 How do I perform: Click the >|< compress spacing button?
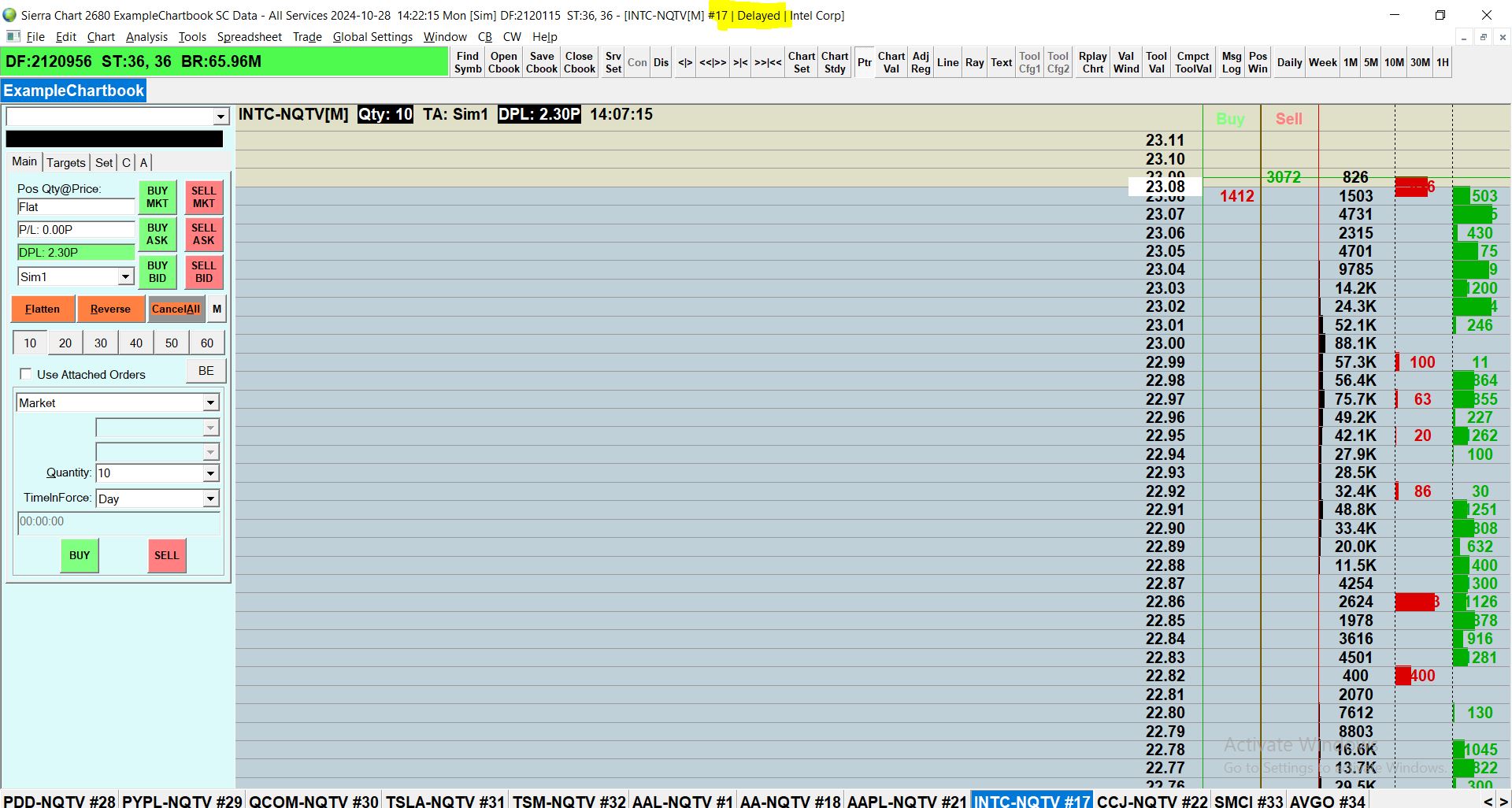tap(740, 62)
